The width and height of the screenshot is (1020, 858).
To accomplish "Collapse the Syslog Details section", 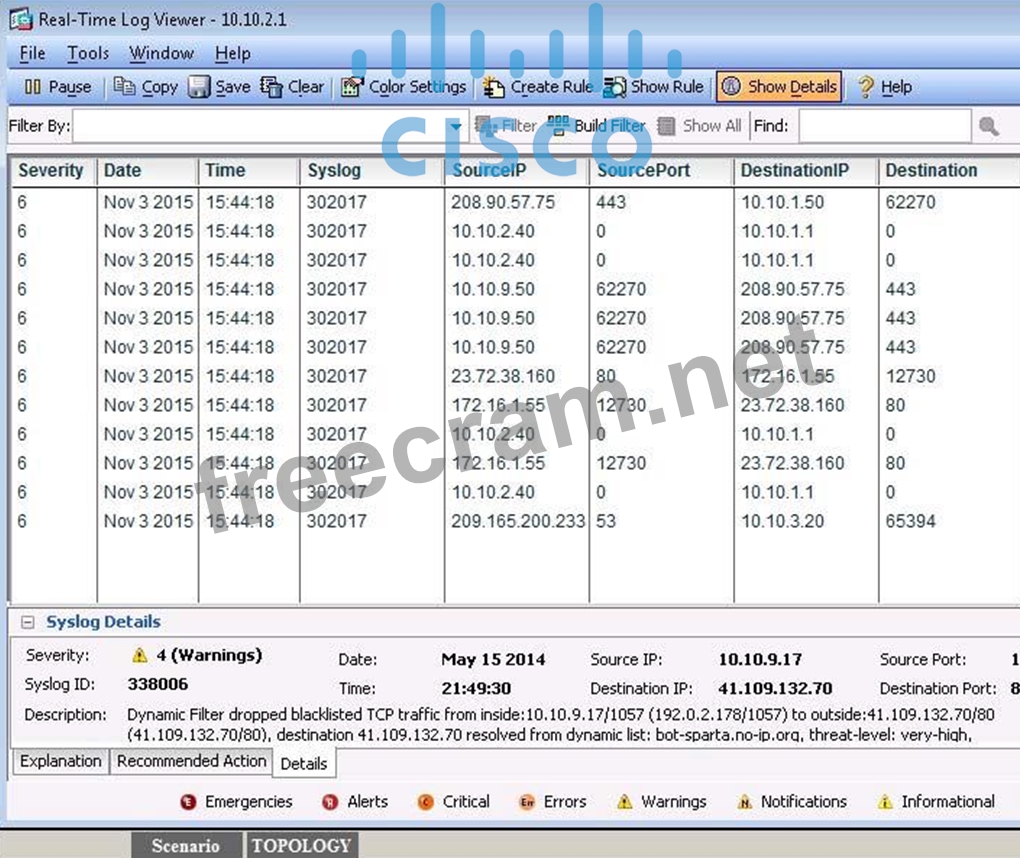I will click(28, 622).
